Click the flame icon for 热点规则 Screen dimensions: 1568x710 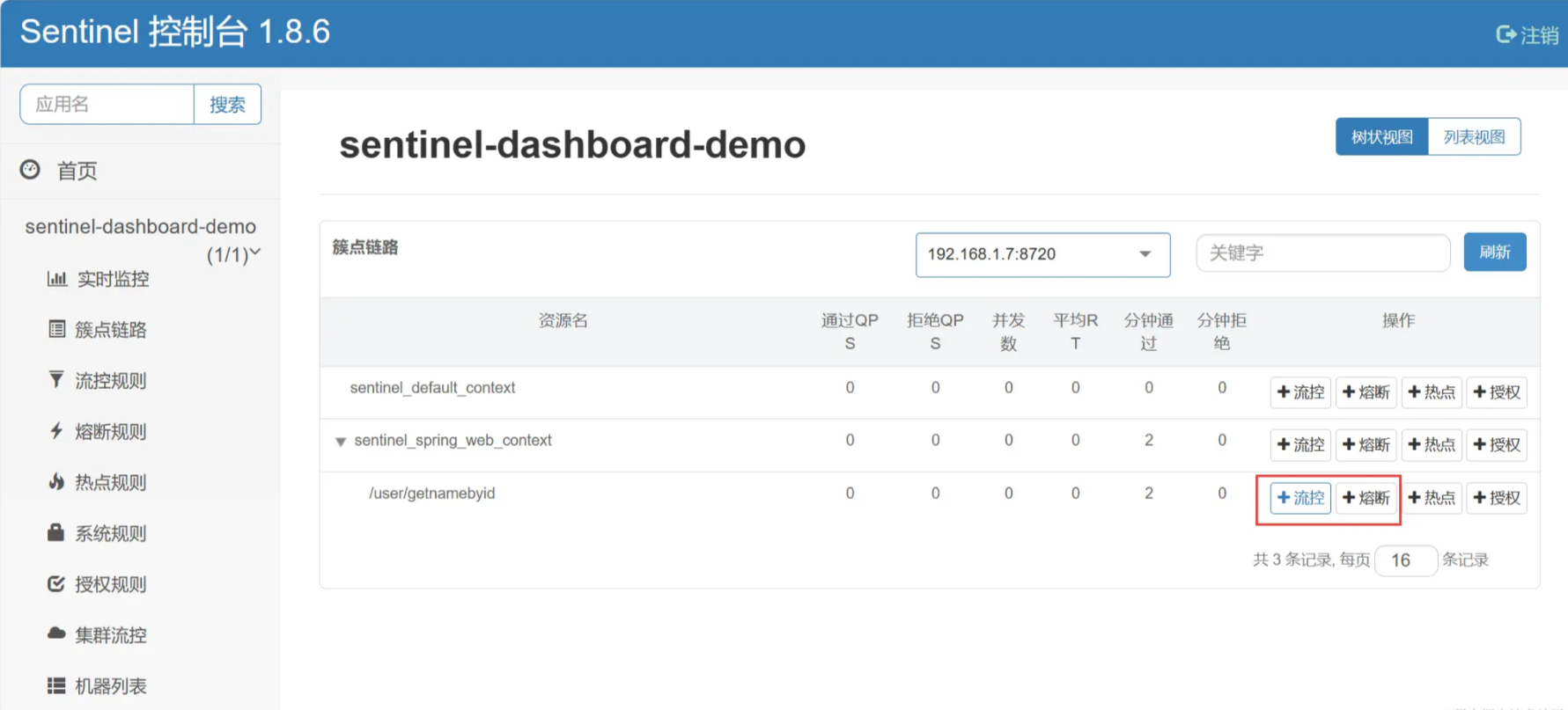(56, 481)
